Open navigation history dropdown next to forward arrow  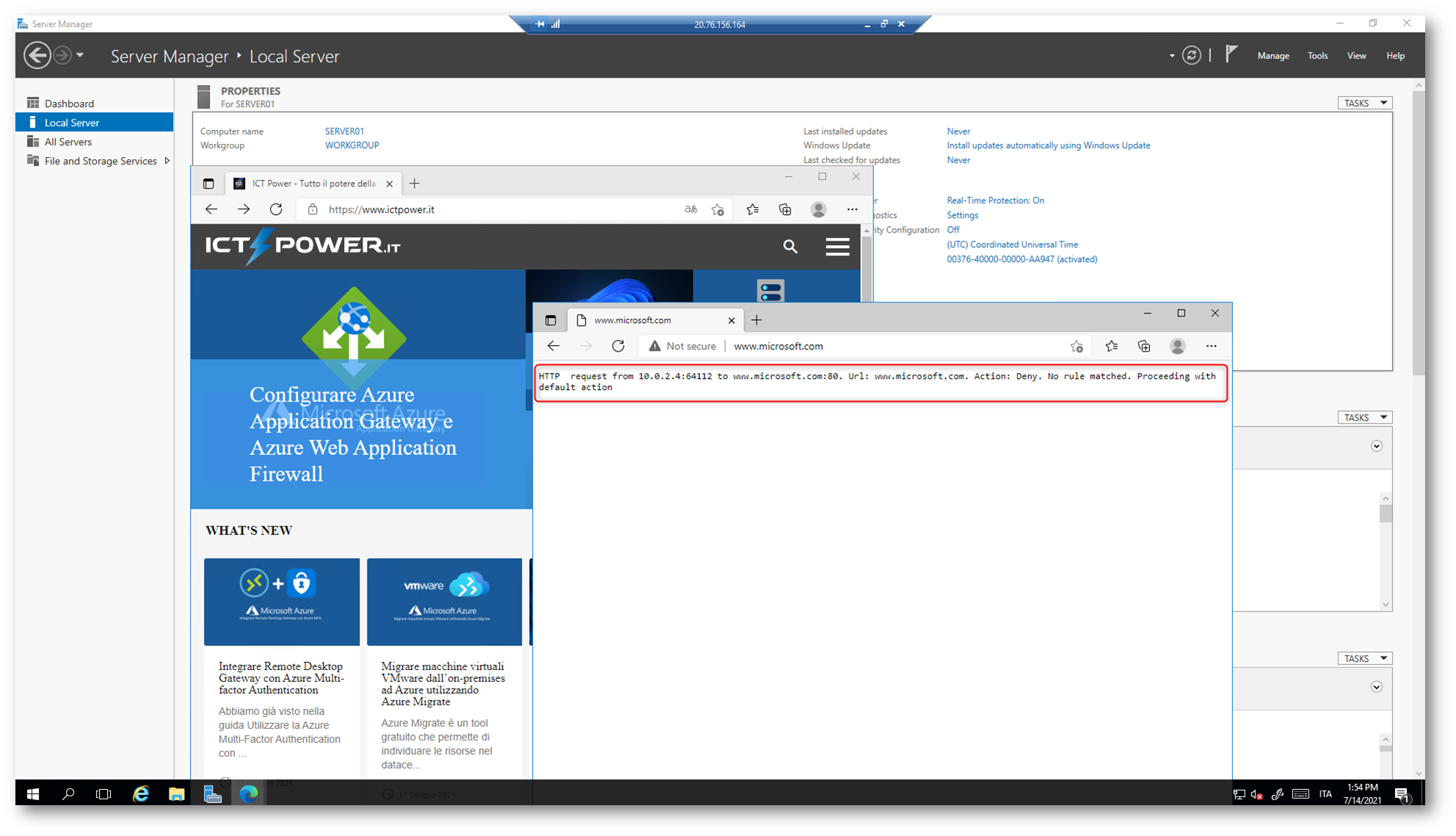tap(80, 56)
